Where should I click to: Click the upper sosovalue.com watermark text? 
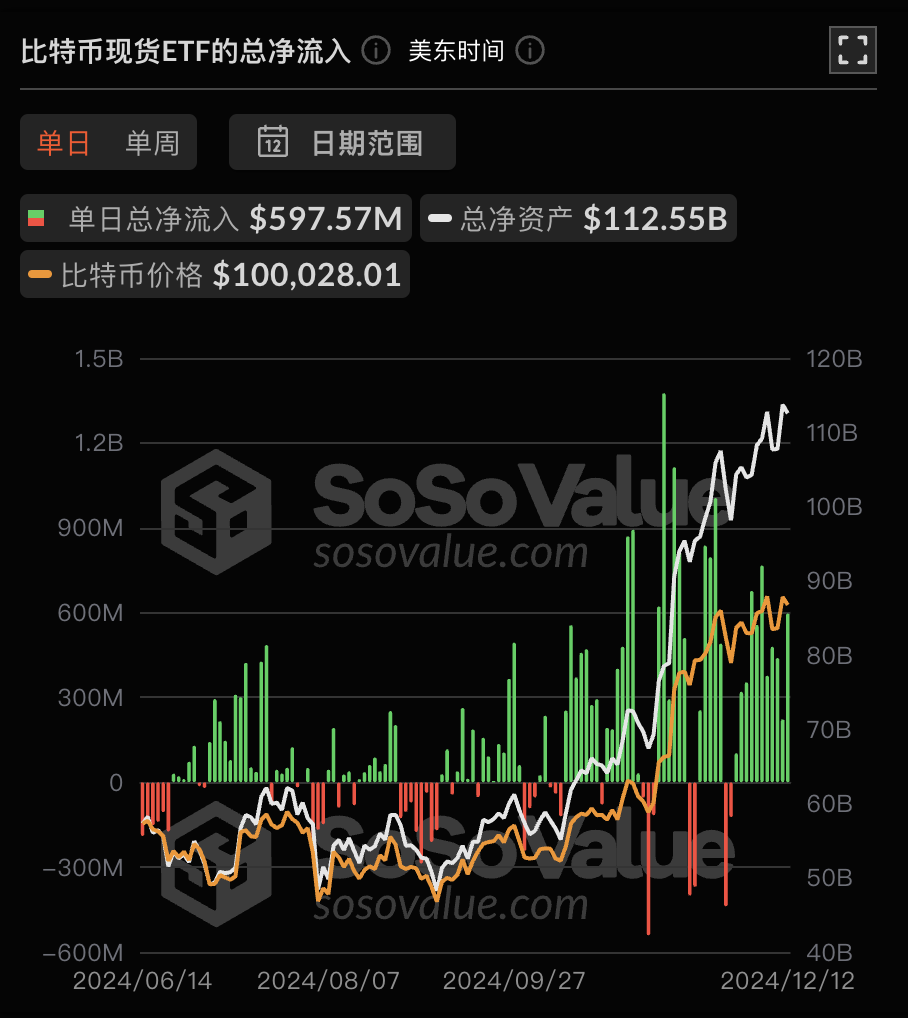[x=451, y=553]
